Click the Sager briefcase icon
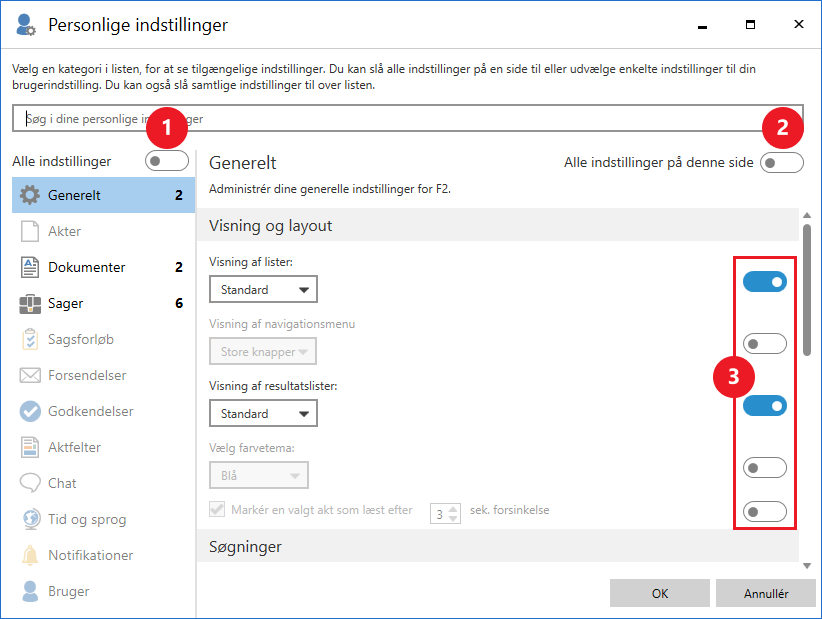 tap(30, 303)
